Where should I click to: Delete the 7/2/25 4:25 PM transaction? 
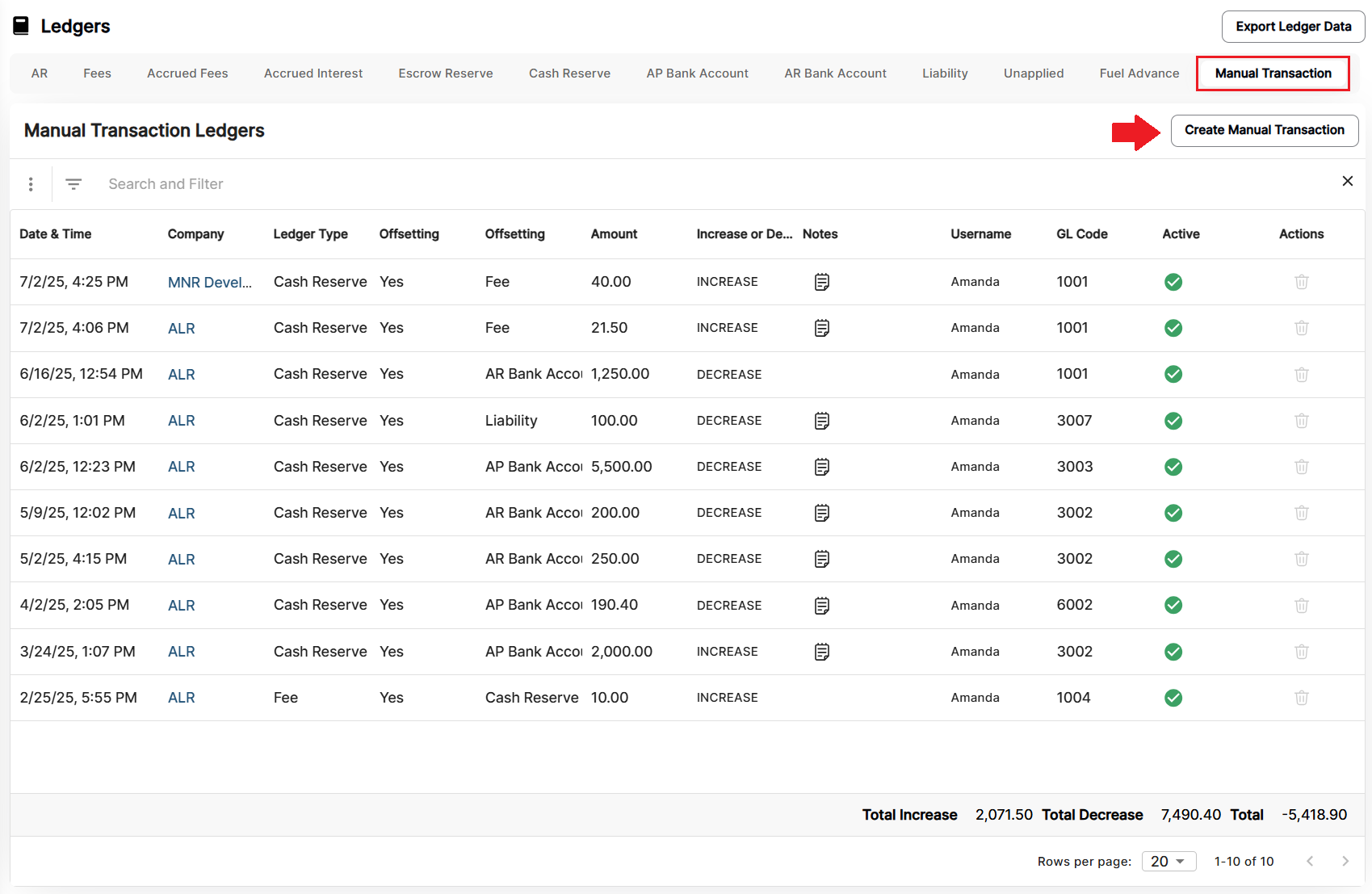pyautogui.click(x=1301, y=282)
